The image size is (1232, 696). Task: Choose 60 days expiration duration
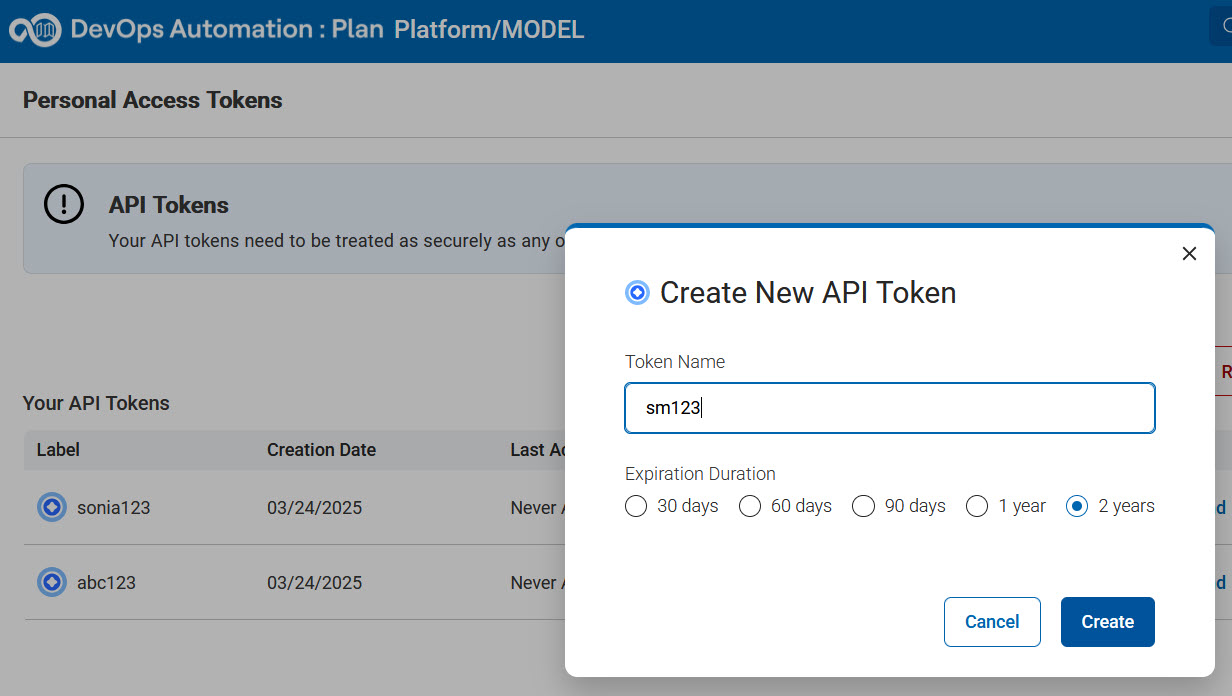pos(750,506)
